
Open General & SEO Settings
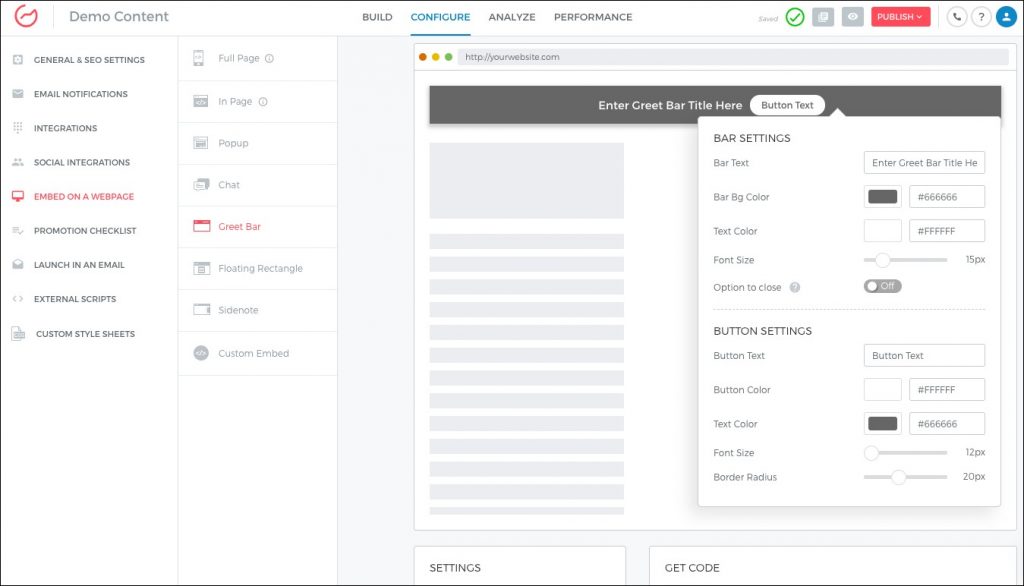coord(89,60)
